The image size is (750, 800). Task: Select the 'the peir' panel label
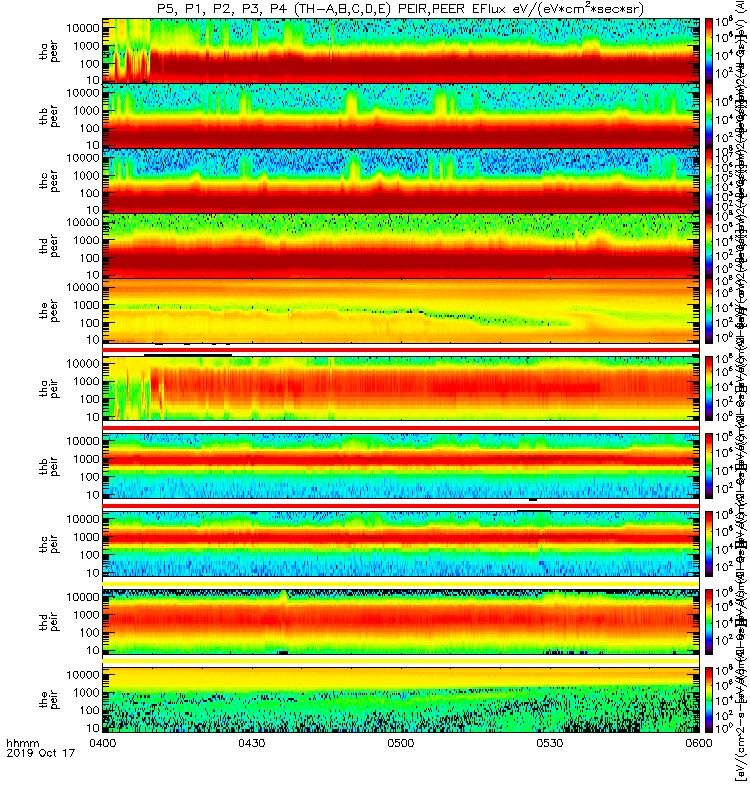click(49, 700)
